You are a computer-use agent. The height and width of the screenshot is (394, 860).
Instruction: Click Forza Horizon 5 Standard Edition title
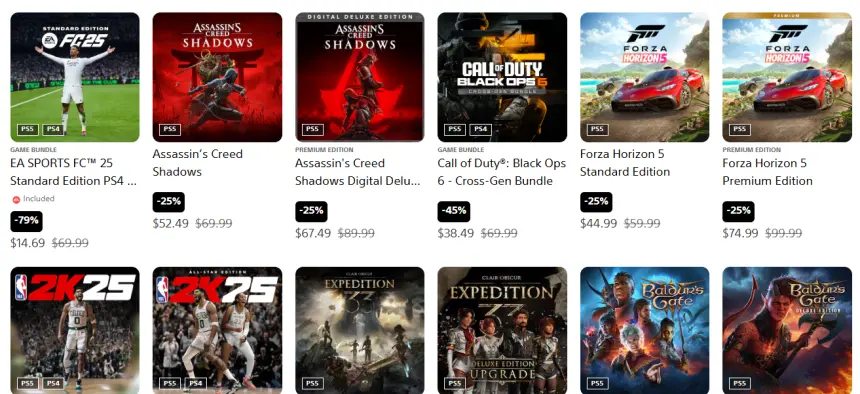[x=625, y=162]
